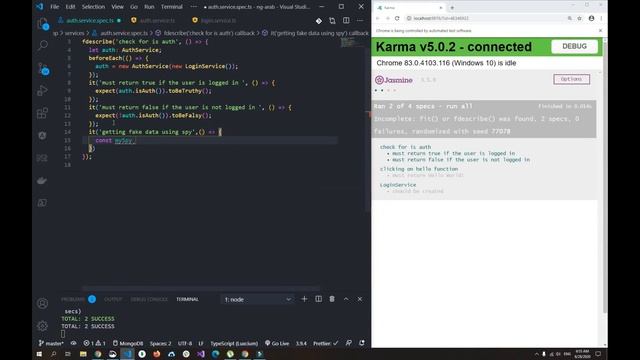This screenshot has height=360, width=640.
Task: Open Source Control view in activity bar
Action: [42, 68]
